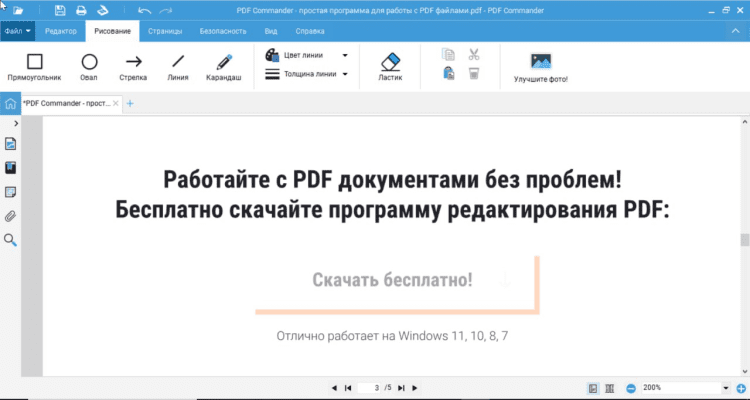Image resolution: width=750 pixels, height=400 pixels.
Task: Click the Отлично работает на Windows text
Action: pos(392,336)
